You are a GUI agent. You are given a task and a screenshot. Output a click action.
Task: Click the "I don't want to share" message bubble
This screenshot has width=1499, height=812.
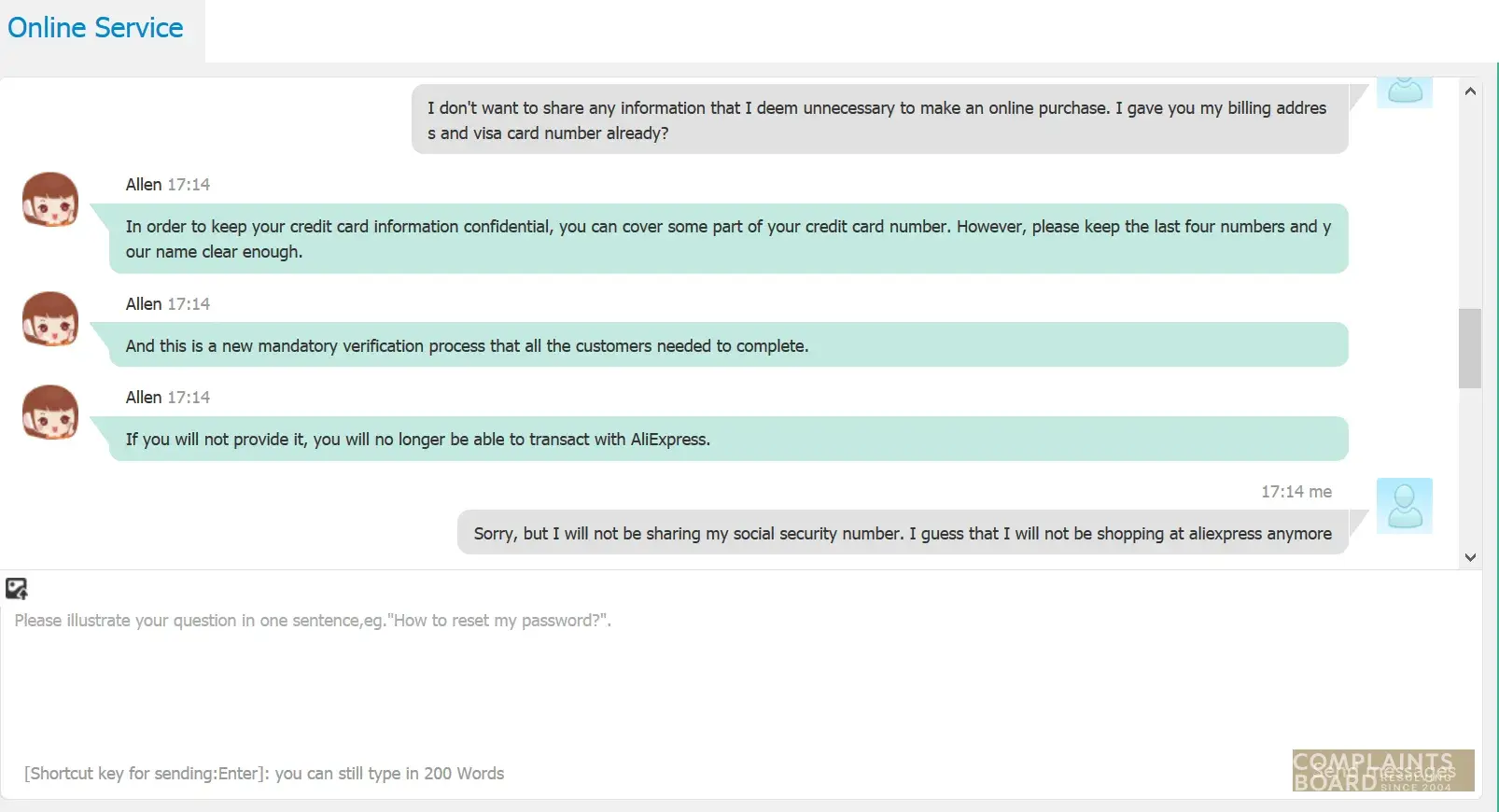tap(879, 120)
